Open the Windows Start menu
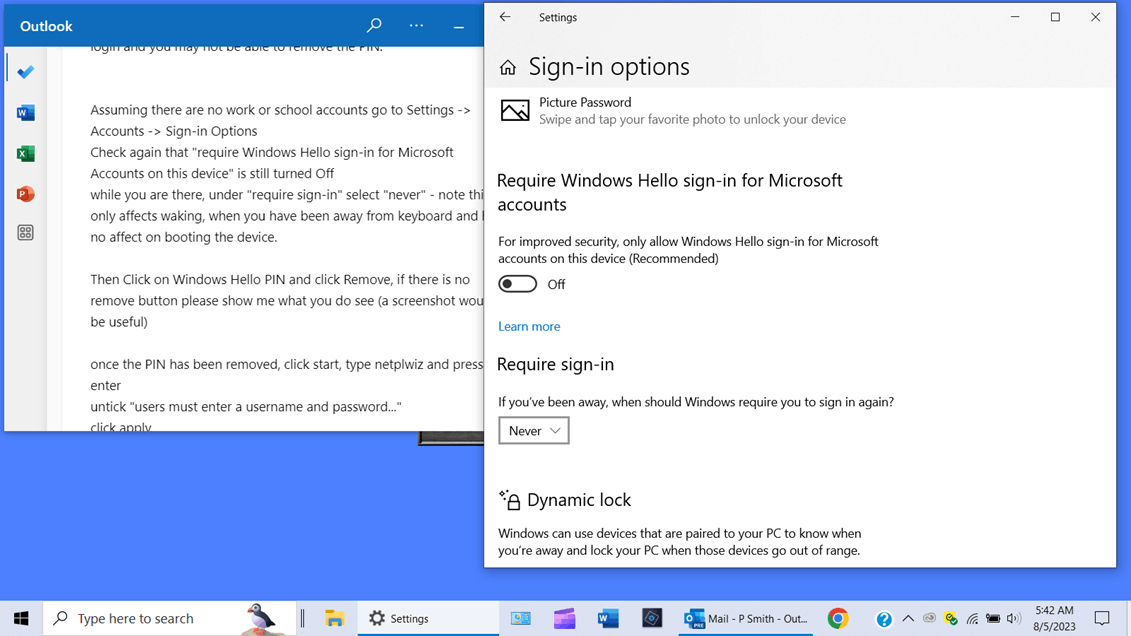Viewport: 1131px width, 636px height. click(22, 619)
